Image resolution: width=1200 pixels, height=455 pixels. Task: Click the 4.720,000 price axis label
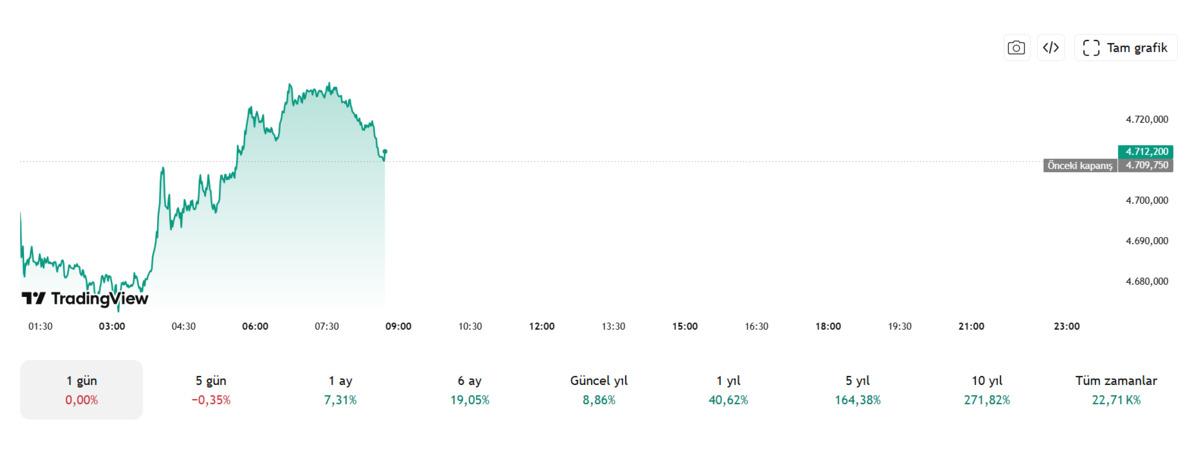pyautogui.click(x=1146, y=119)
